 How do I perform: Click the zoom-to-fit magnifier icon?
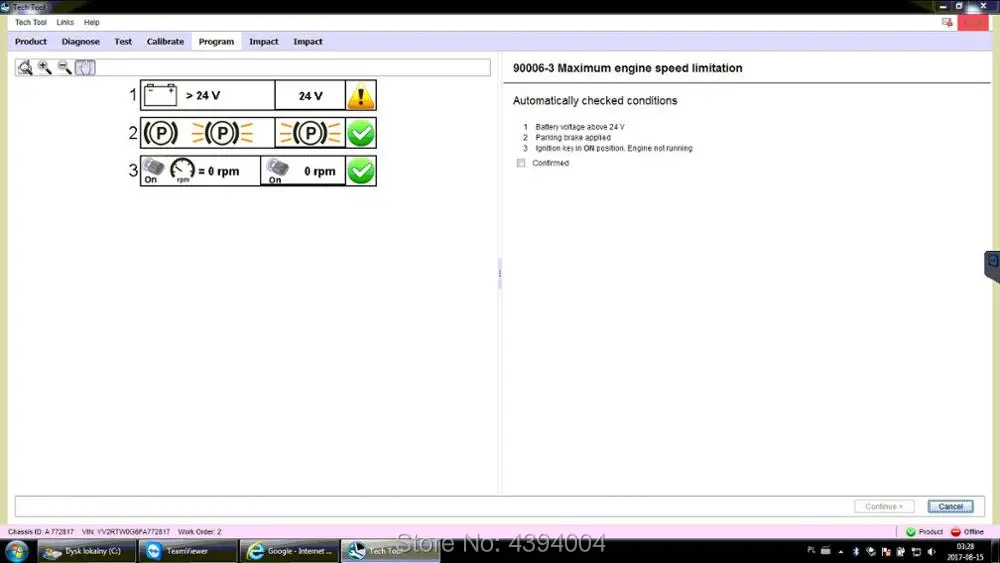click(25, 68)
